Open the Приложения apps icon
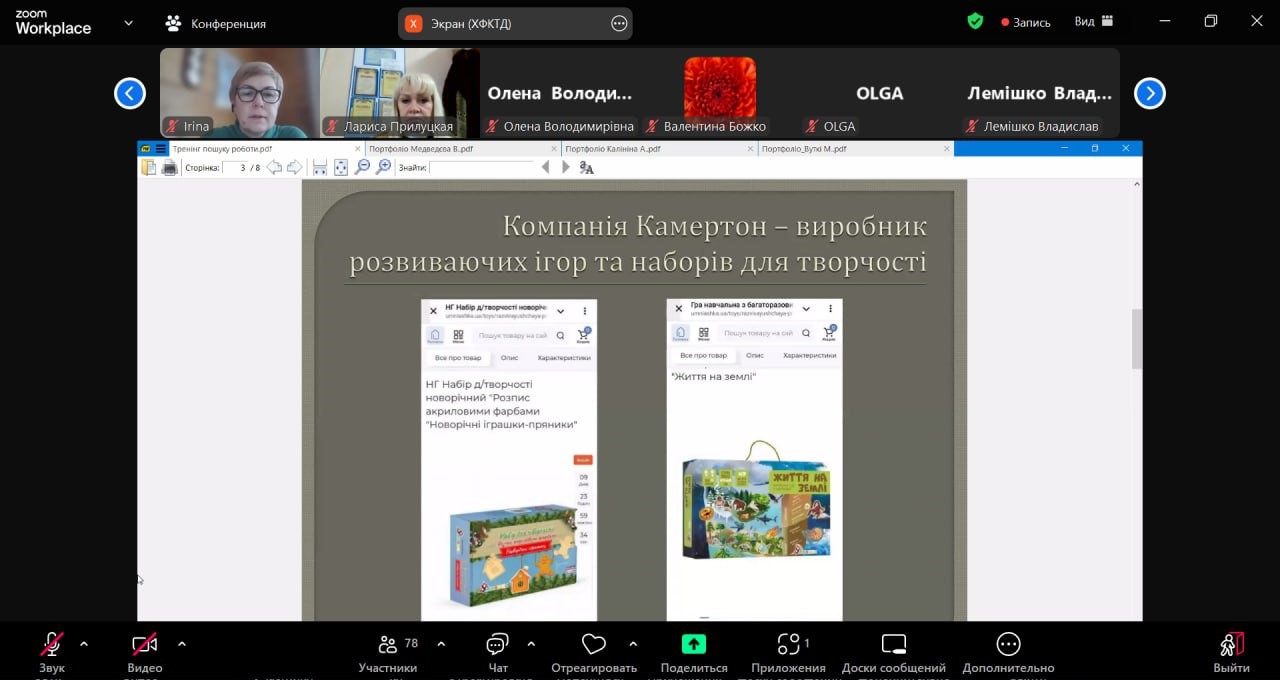 [789, 645]
